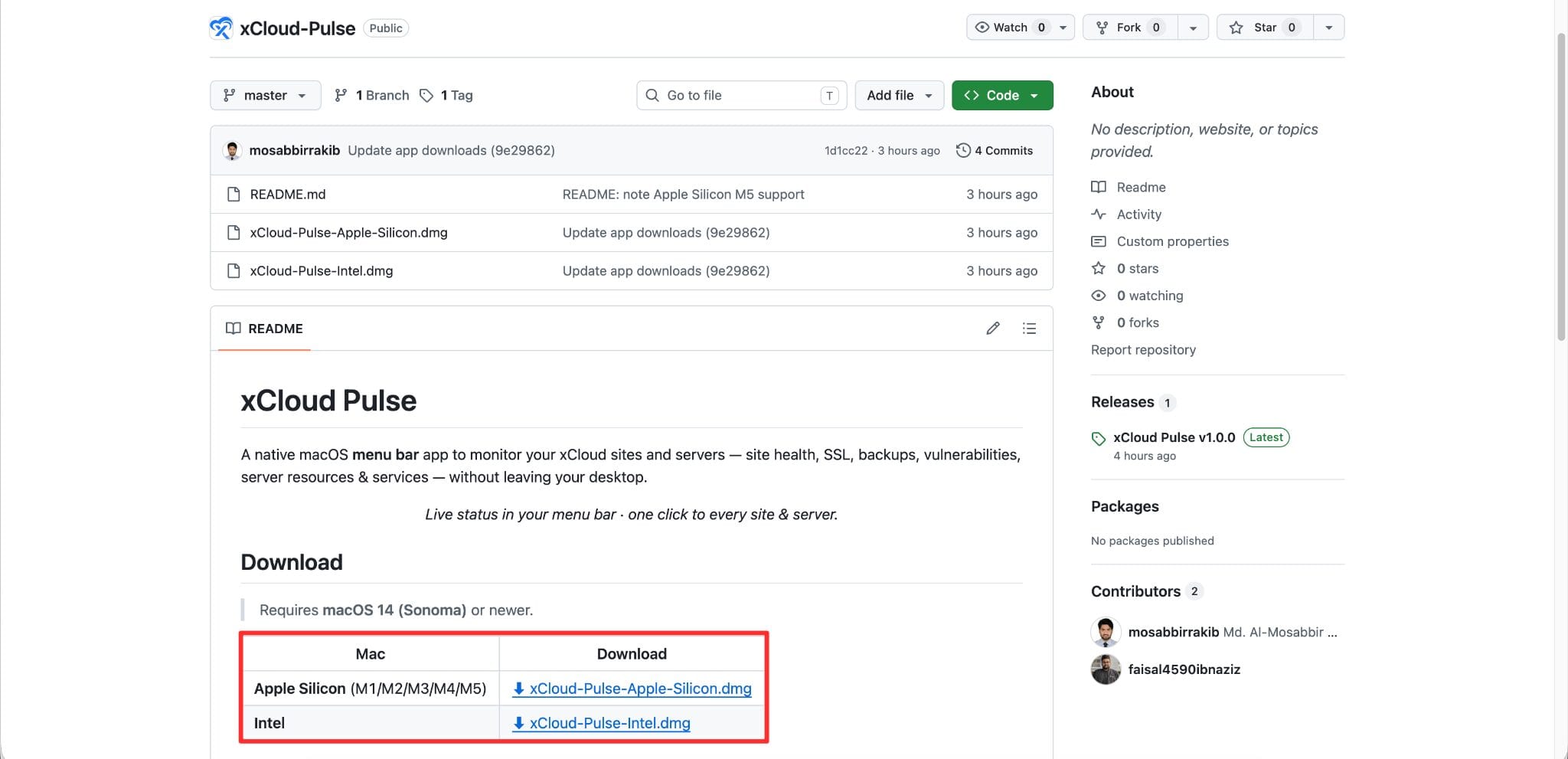
Task: Open the README outline list icon
Action: (1029, 329)
